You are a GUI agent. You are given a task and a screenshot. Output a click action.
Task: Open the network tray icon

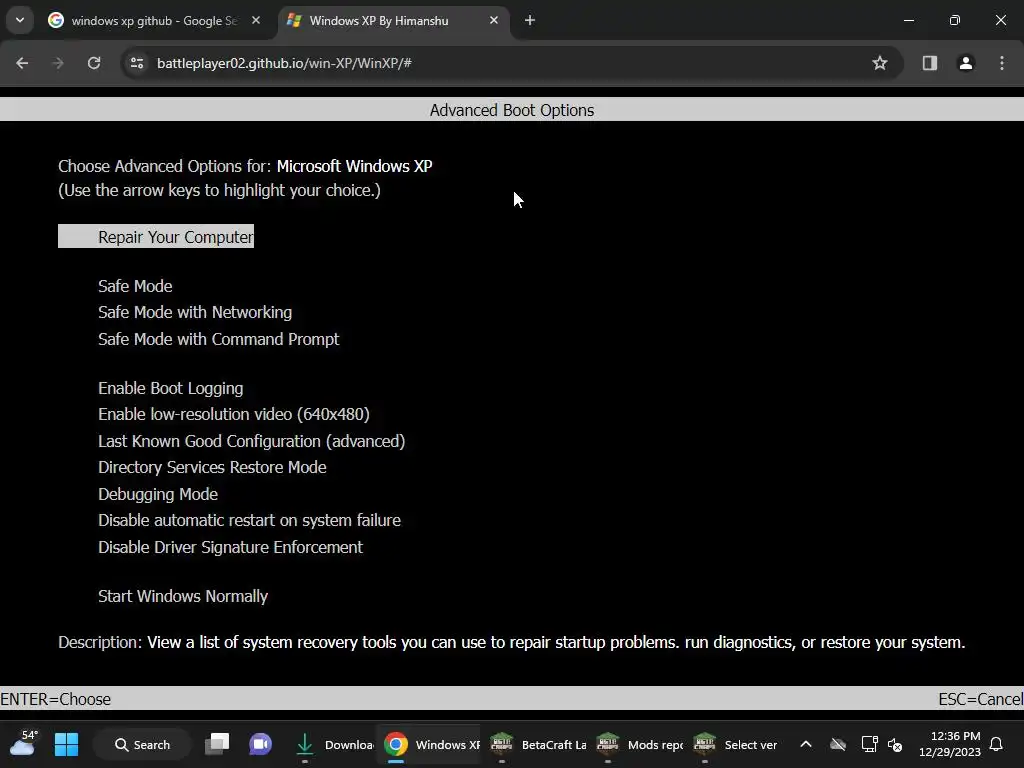(x=869, y=744)
